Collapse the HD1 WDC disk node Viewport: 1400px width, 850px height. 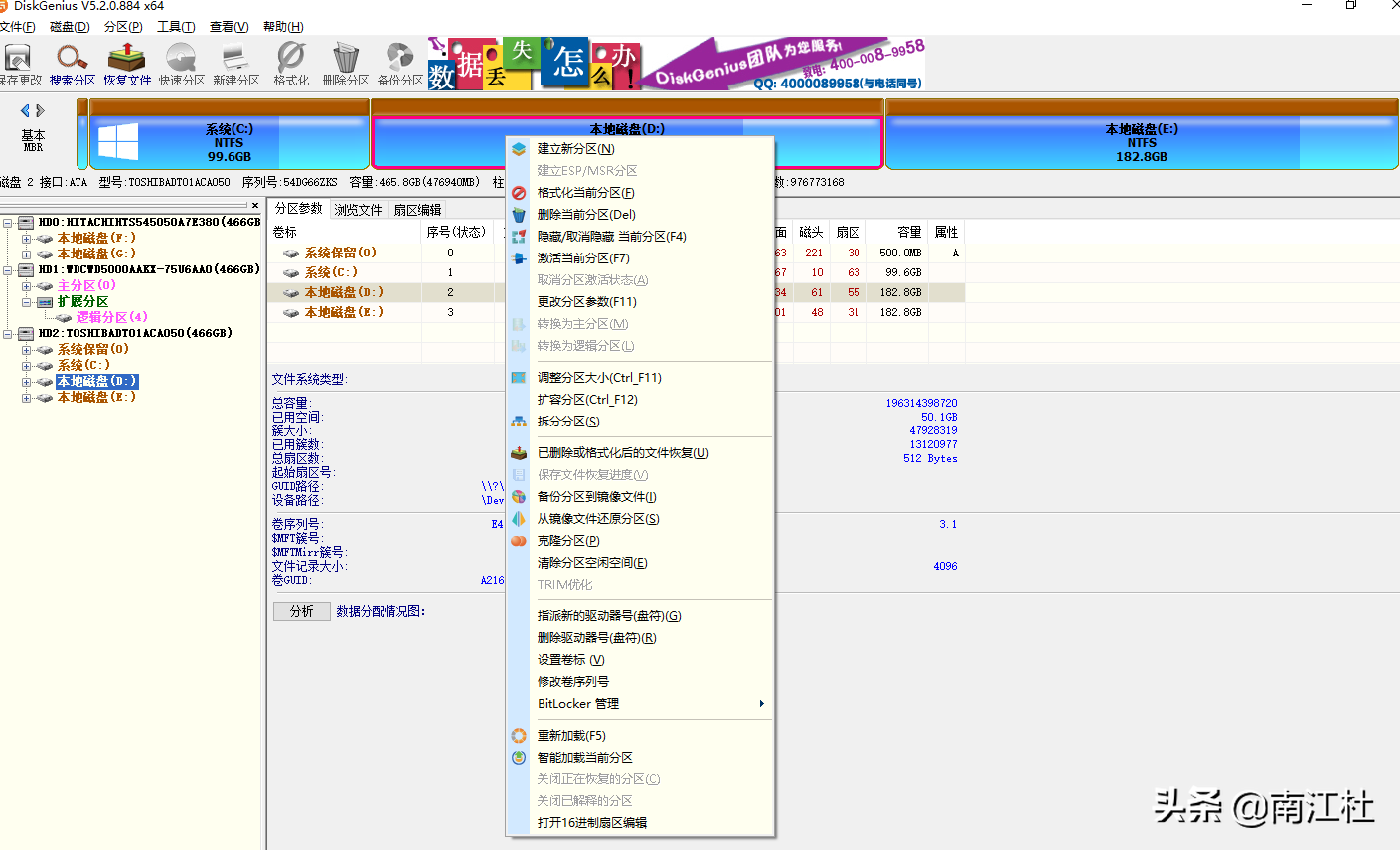click(x=8, y=270)
